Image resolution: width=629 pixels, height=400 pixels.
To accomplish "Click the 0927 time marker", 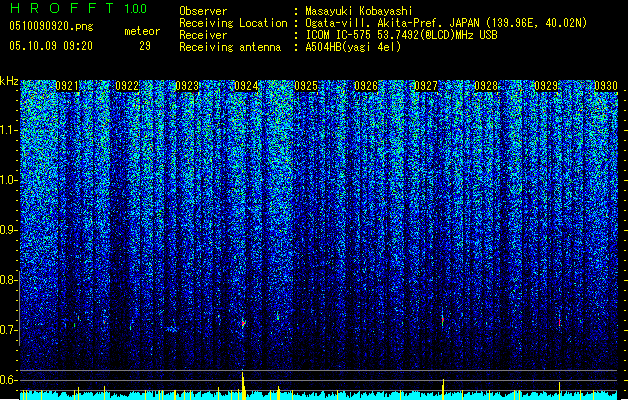I will 426,86.
